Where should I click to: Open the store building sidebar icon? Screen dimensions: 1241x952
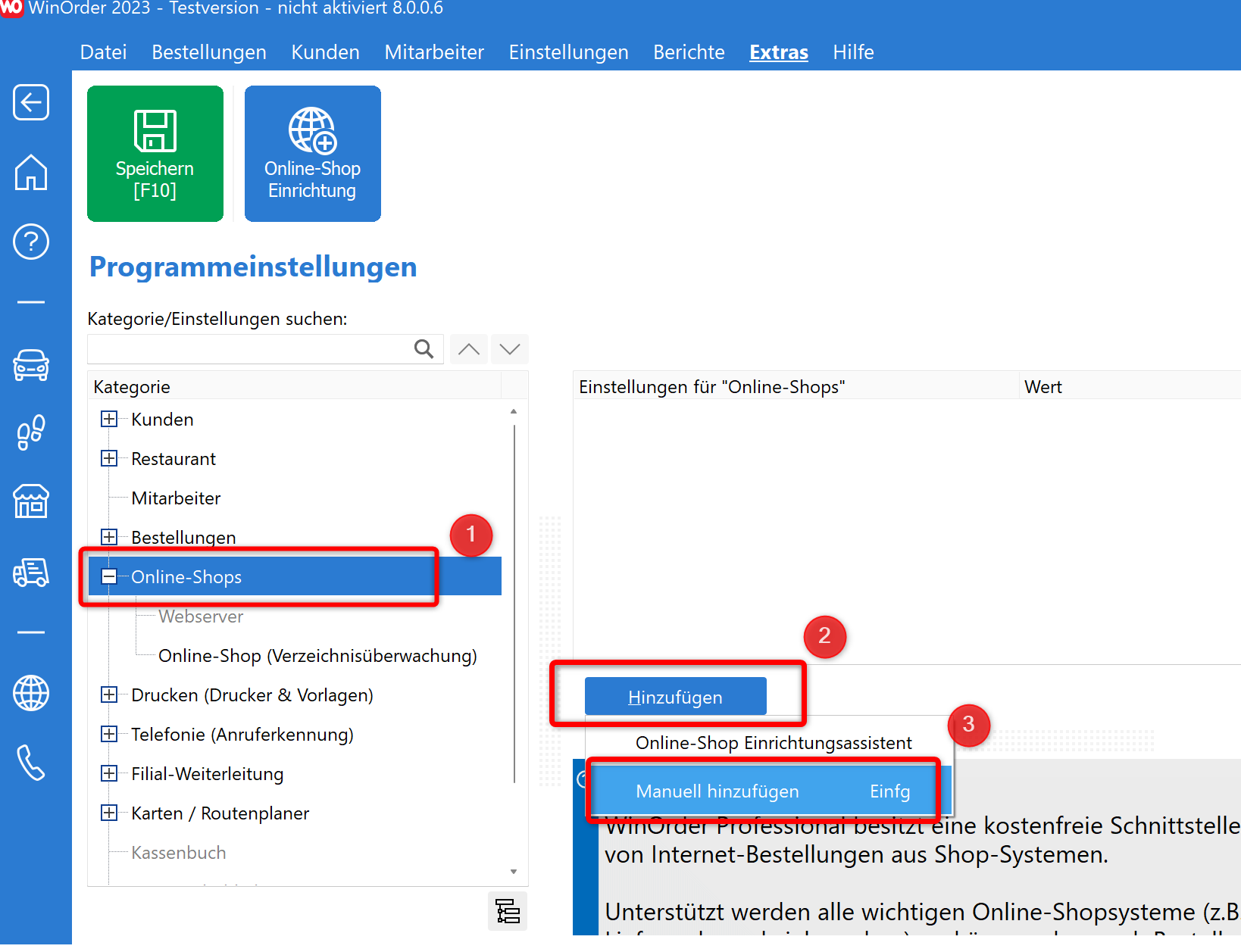(31, 501)
